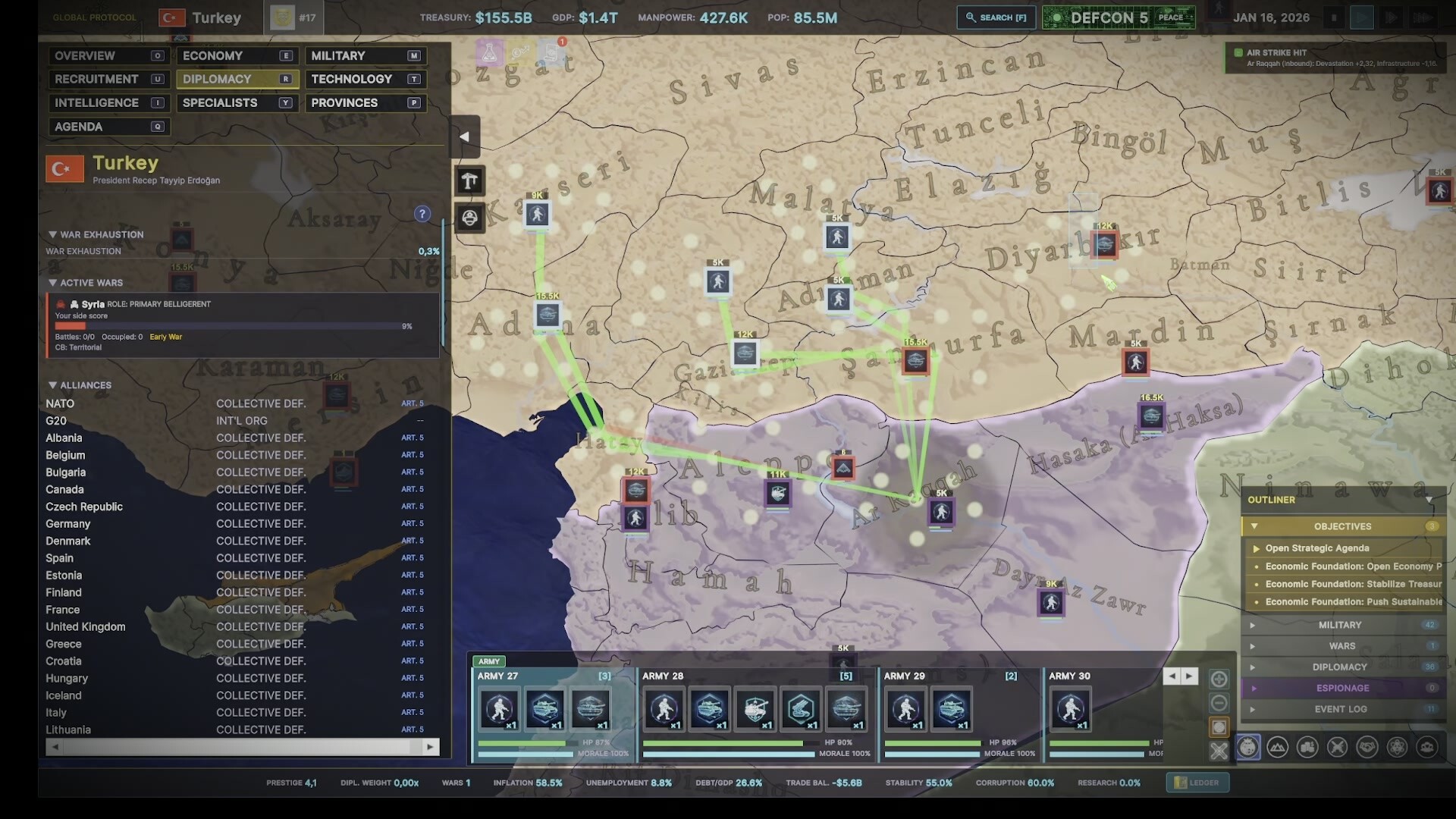Click the Search [F] button

(996, 17)
